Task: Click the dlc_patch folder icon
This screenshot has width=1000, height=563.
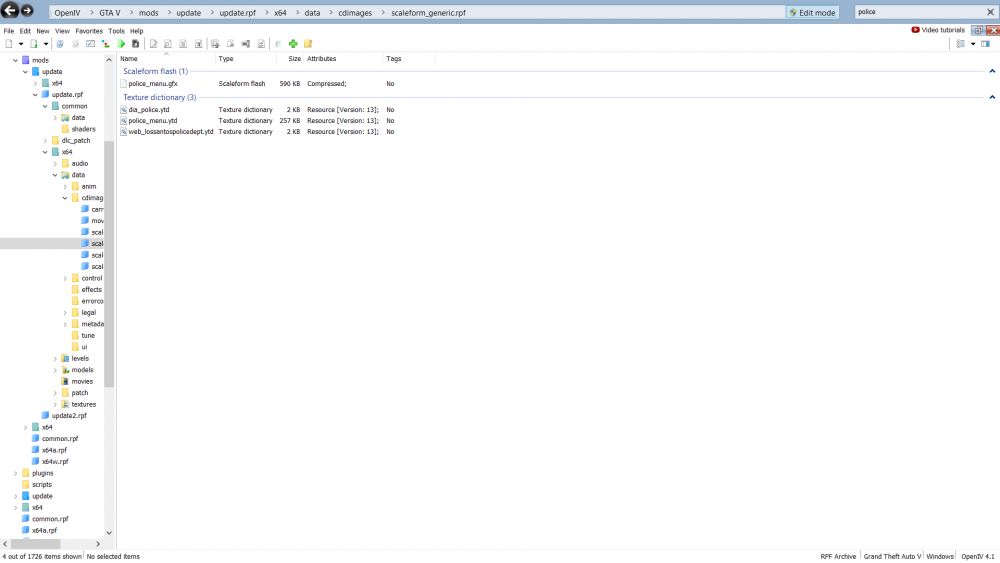Action: click(x=55, y=140)
